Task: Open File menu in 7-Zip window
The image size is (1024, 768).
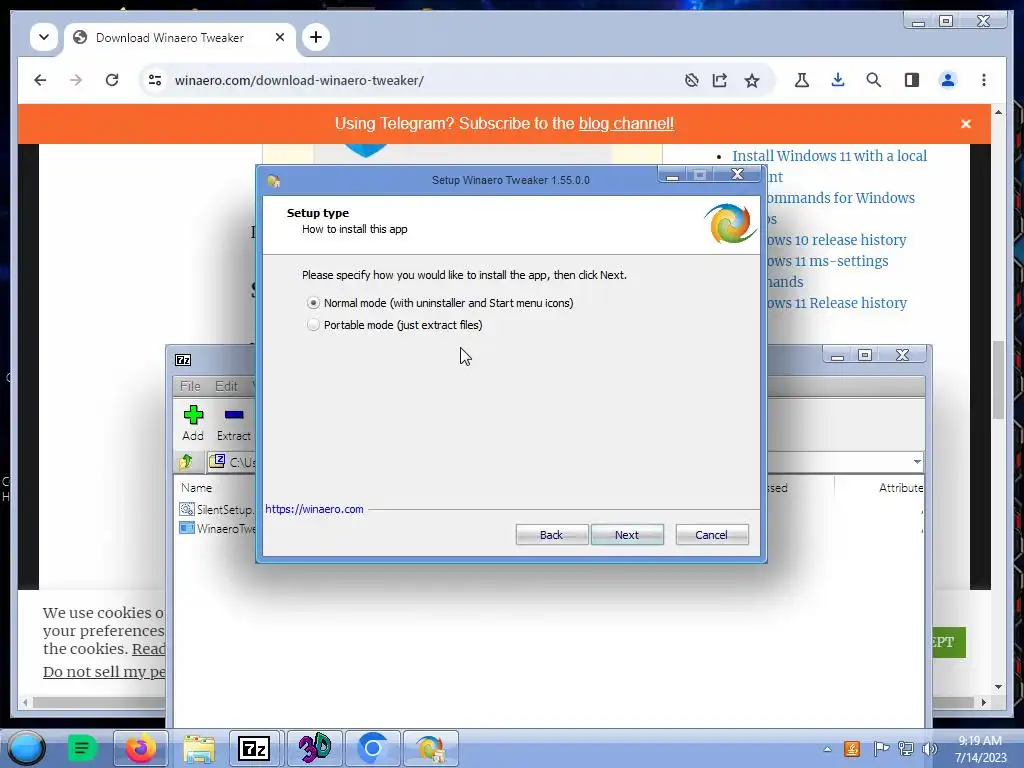Action: click(190, 386)
